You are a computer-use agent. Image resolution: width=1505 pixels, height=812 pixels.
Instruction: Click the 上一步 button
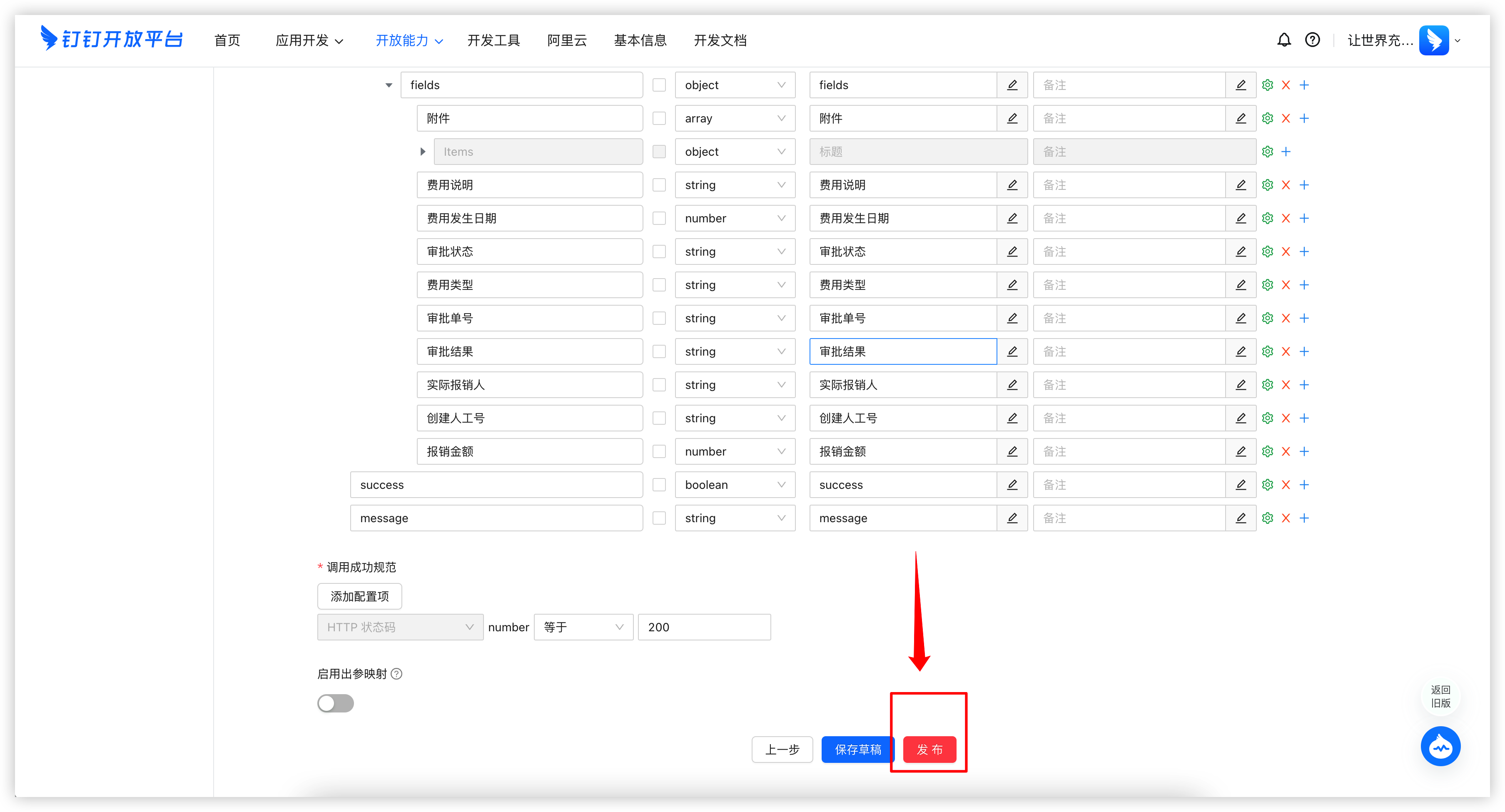click(x=782, y=750)
